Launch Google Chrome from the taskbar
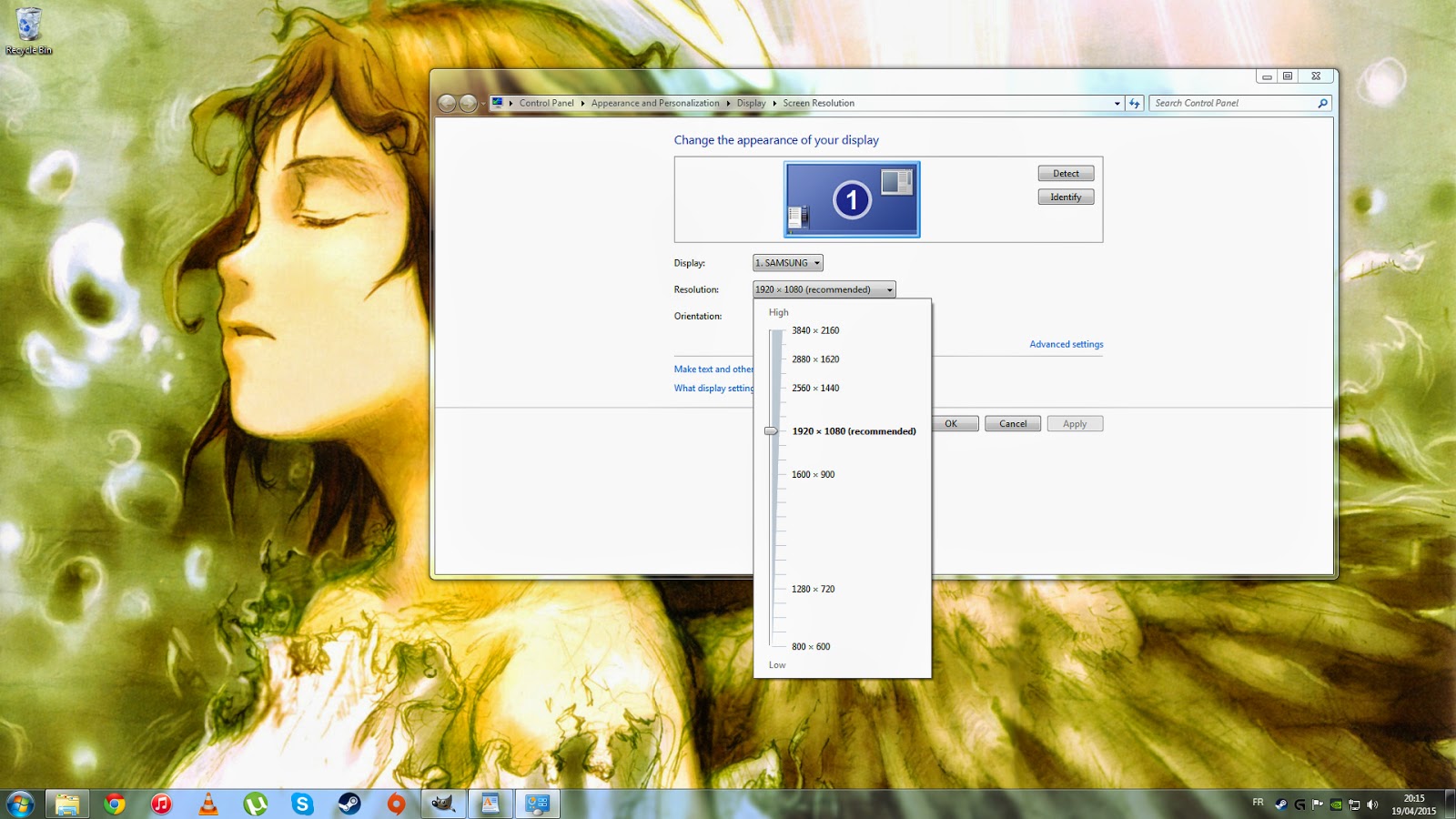This screenshot has width=1456, height=819. [x=115, y=804]
